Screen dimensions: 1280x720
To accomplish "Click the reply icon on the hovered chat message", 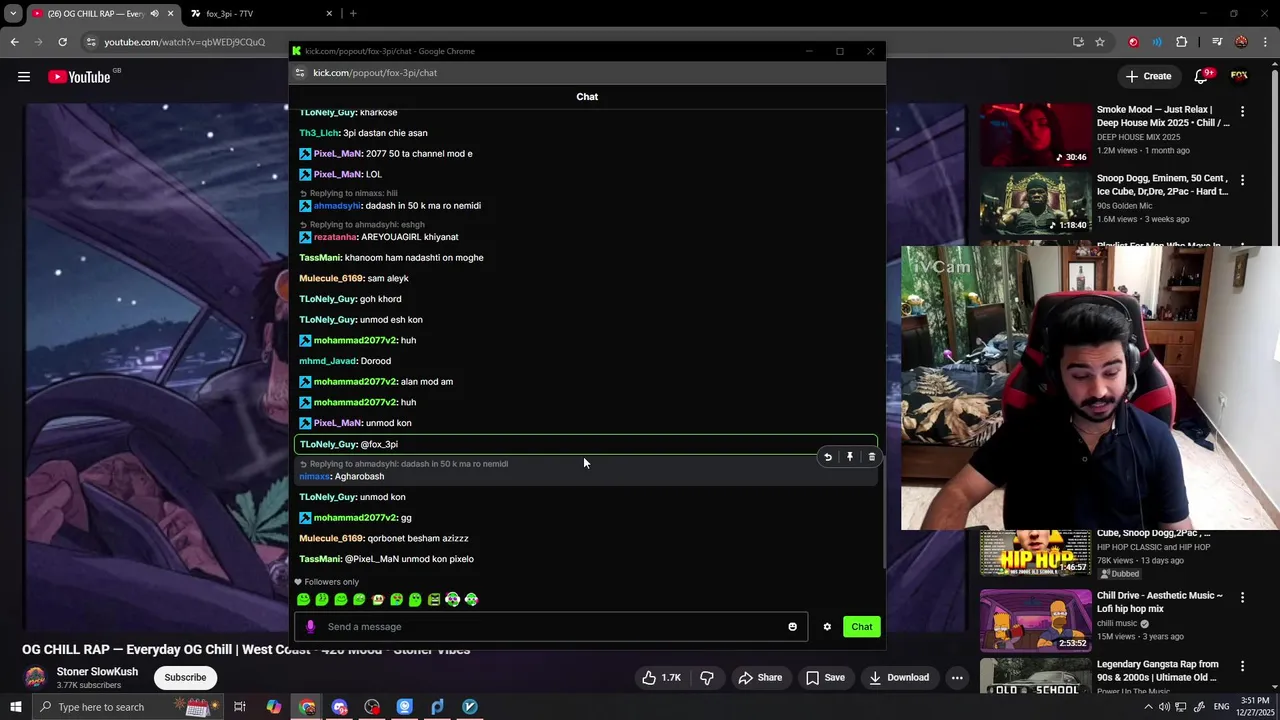I will 828,457.
